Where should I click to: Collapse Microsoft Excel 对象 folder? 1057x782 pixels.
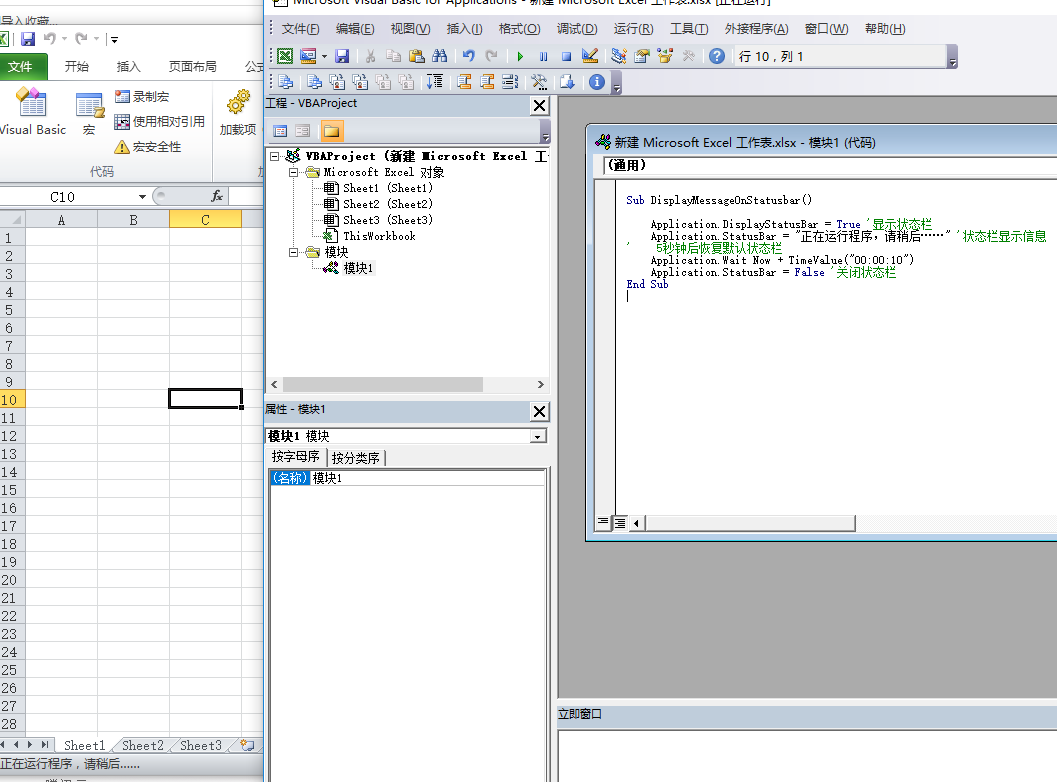coord(293,173)
